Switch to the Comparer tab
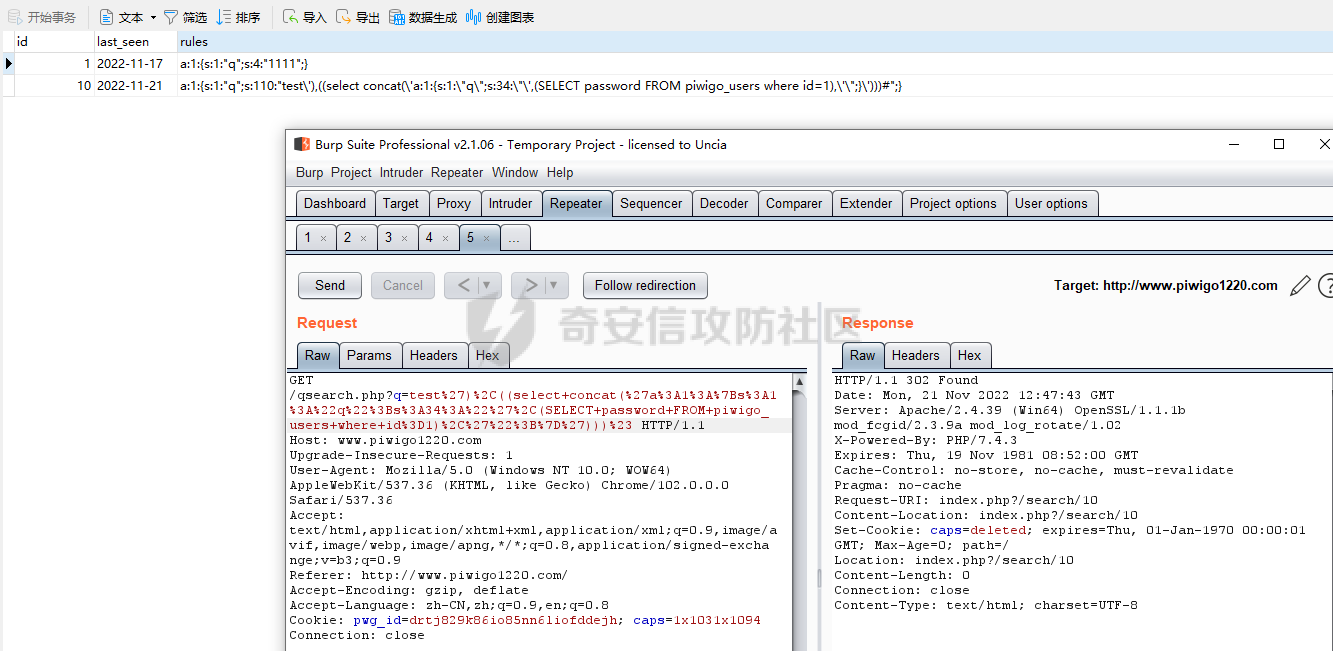The width and height of the screenshot is (1333, 651). coord(794,203)
